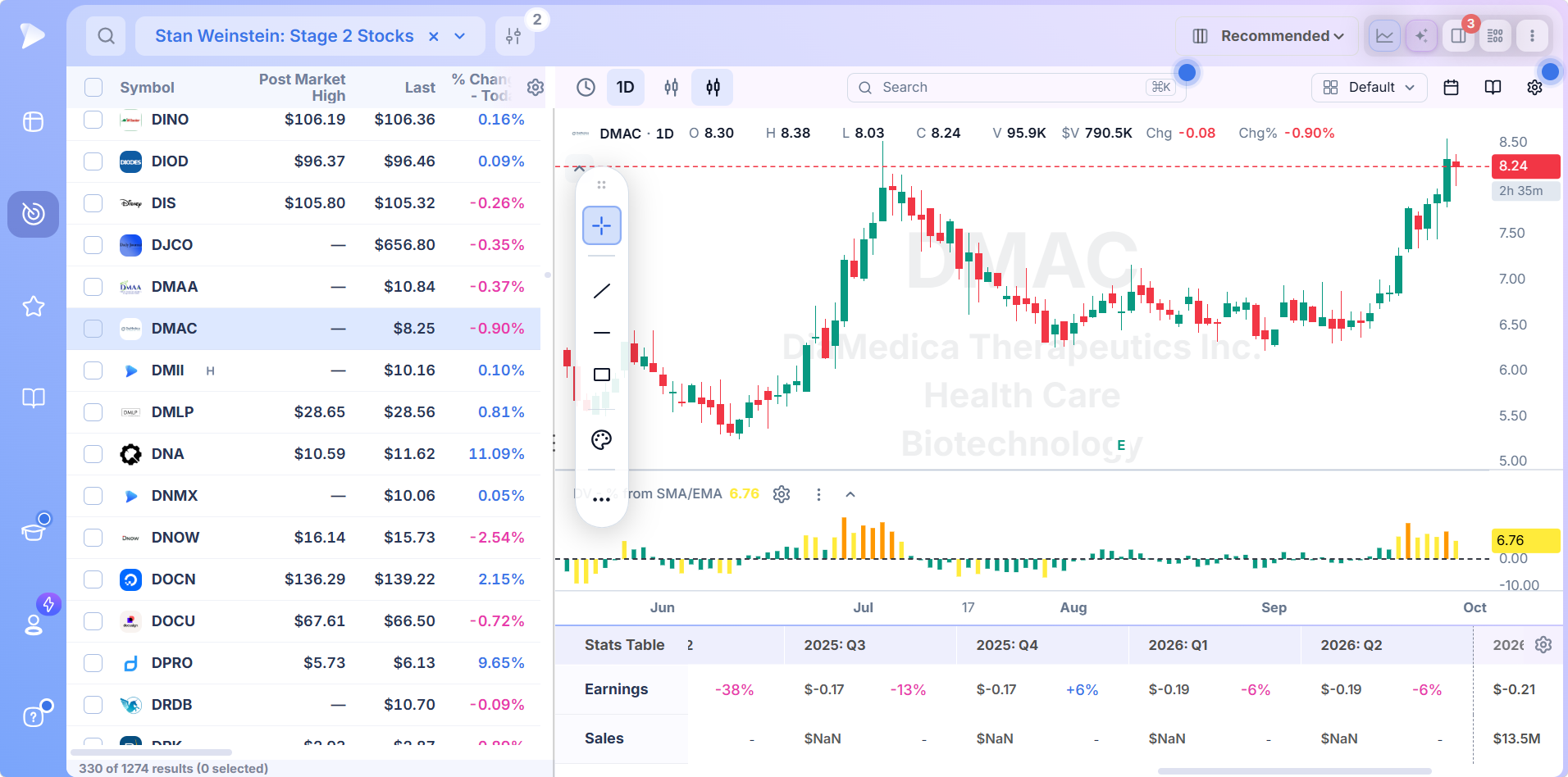Image resolution: width=1568 pixels, height=777 pixels.
Task: Toggle the grid view icon
Action: coord(1495,36)
